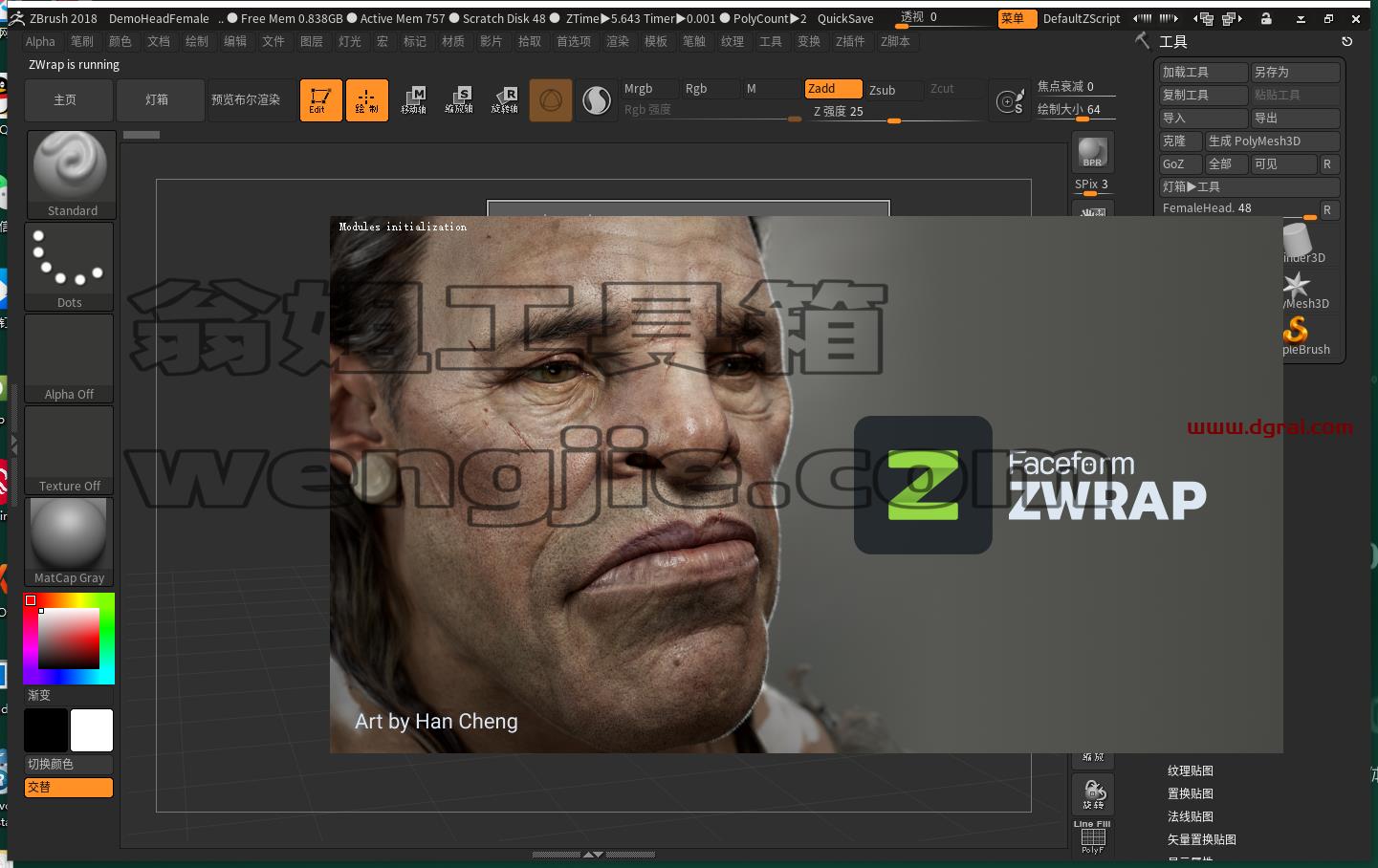Click the Tool palette refresh icon
Screen dimensions: 1378x868
coord(1346,41)
